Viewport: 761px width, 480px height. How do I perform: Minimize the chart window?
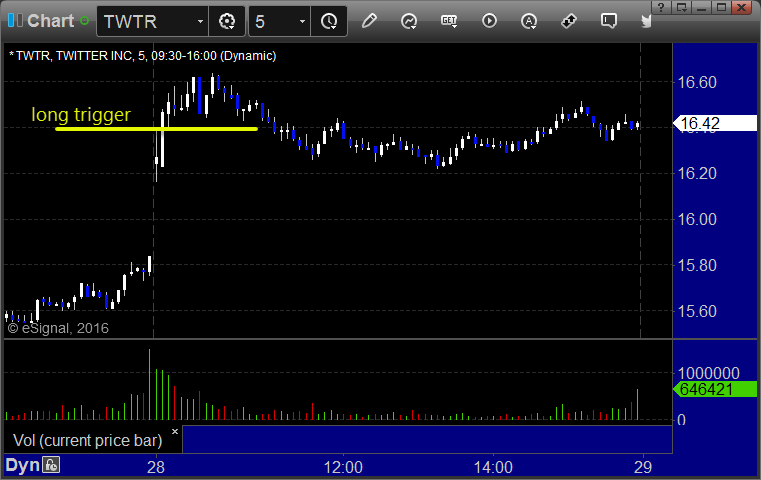click(x=701, y=7)
